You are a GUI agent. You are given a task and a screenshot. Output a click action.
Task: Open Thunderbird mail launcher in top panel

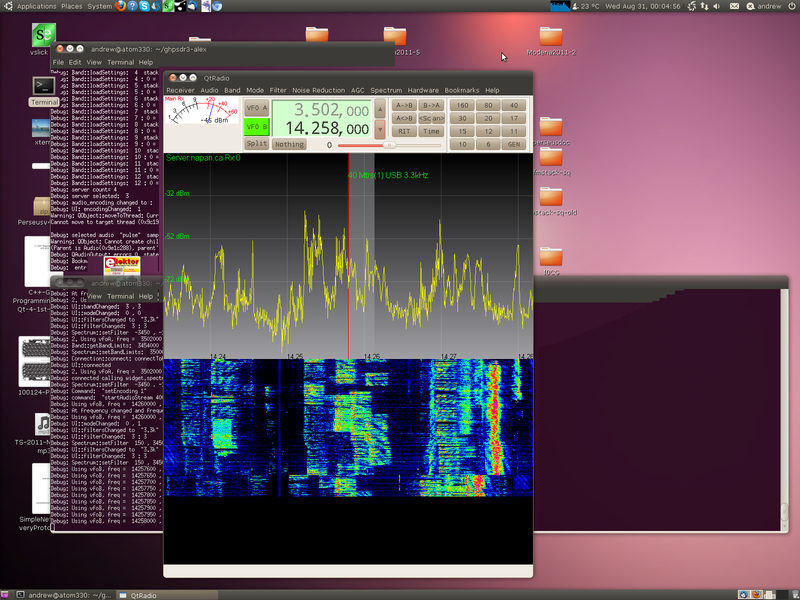coord(192,6)
